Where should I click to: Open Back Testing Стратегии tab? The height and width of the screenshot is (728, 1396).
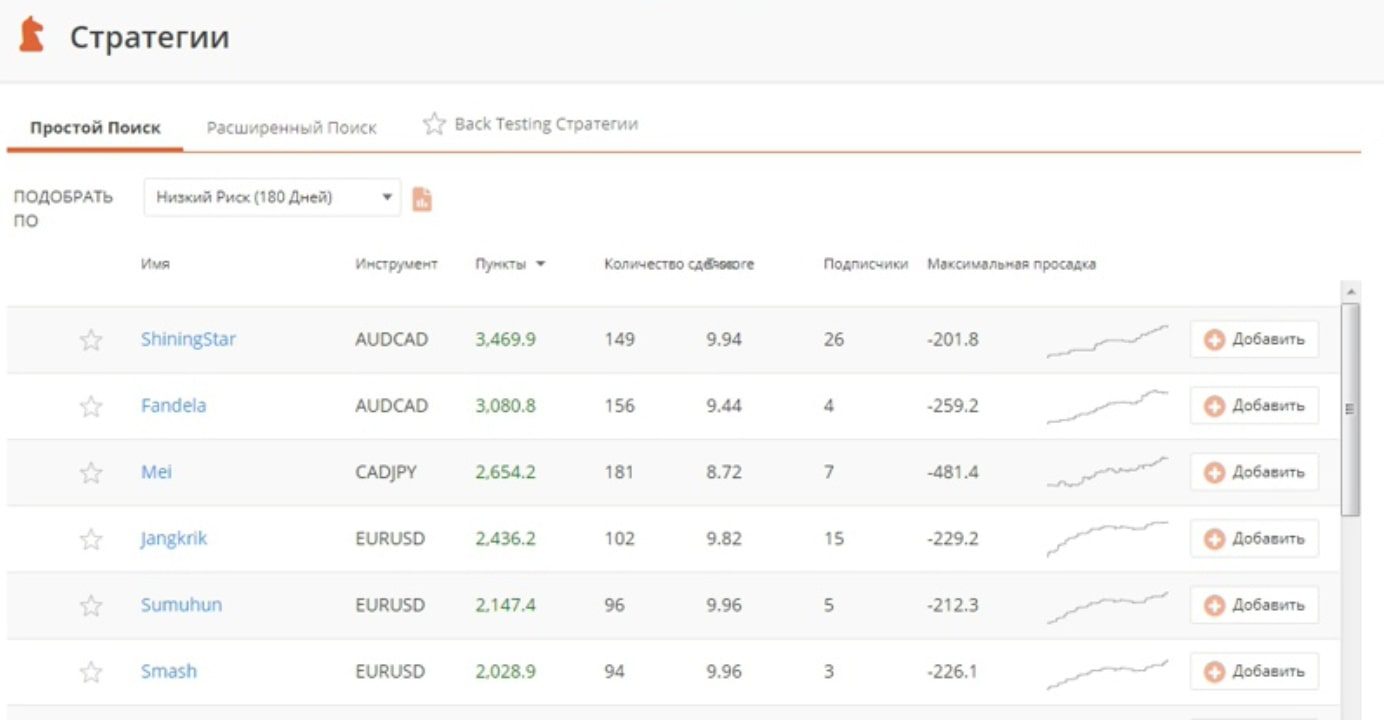(x=546, y=124)
